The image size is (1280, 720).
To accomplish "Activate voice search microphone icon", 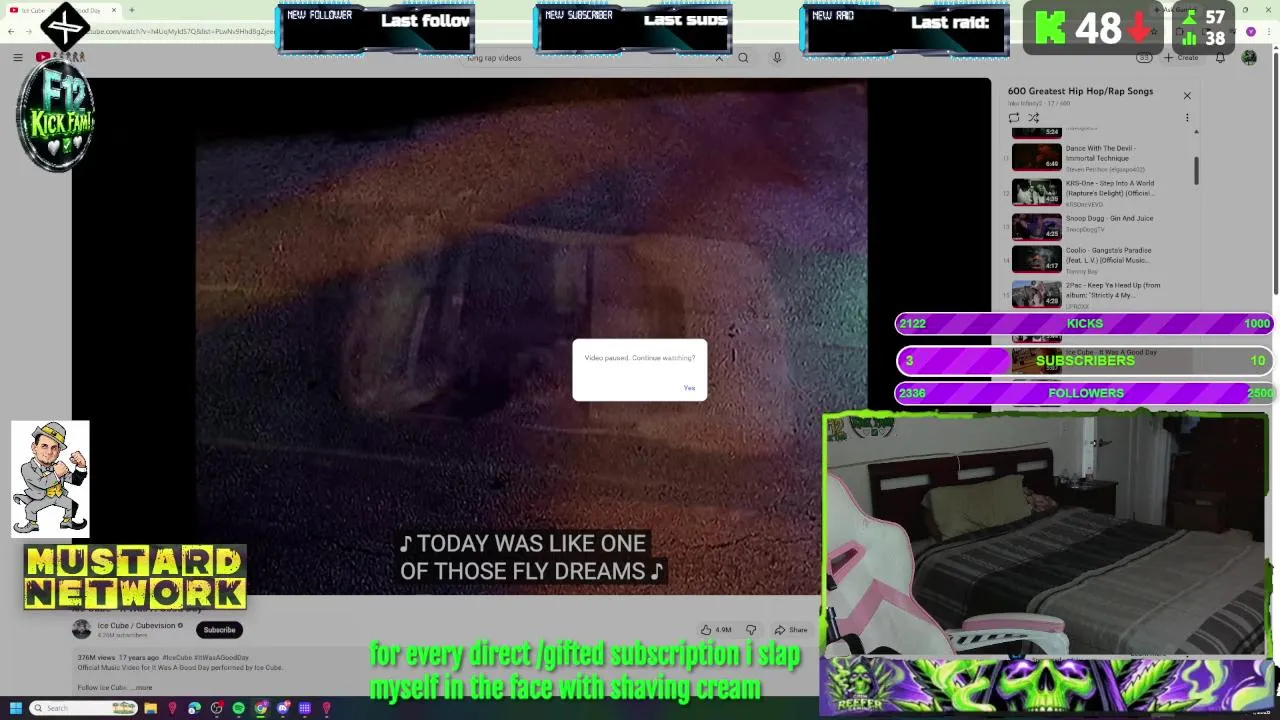I will click(777, 58).
